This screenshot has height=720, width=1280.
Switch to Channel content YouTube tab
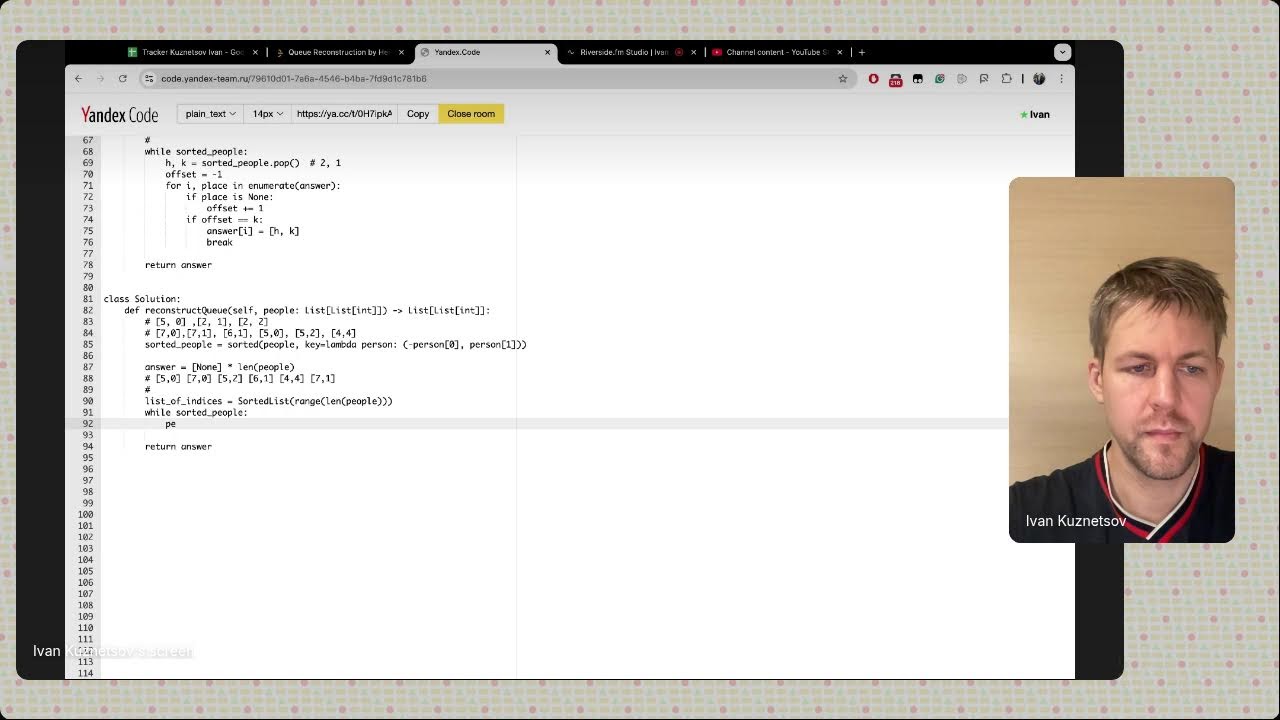coord(777,52)
